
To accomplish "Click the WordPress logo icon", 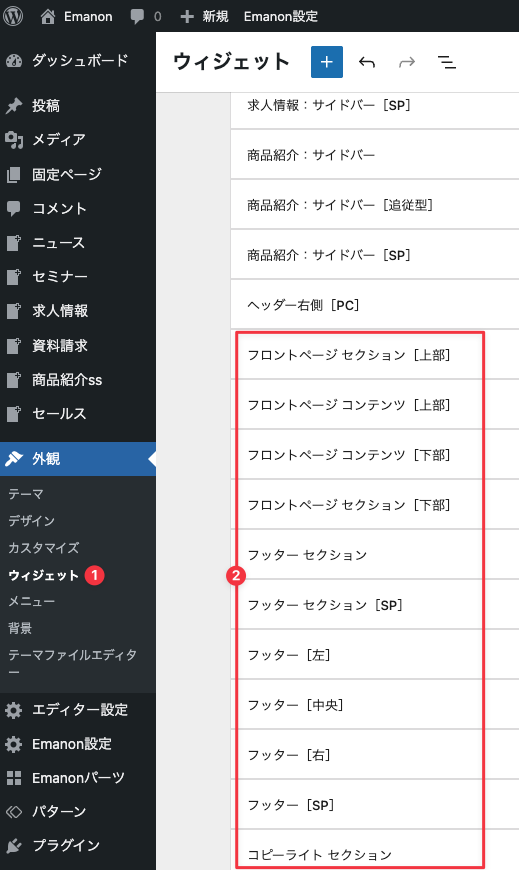I will point(13,16).
